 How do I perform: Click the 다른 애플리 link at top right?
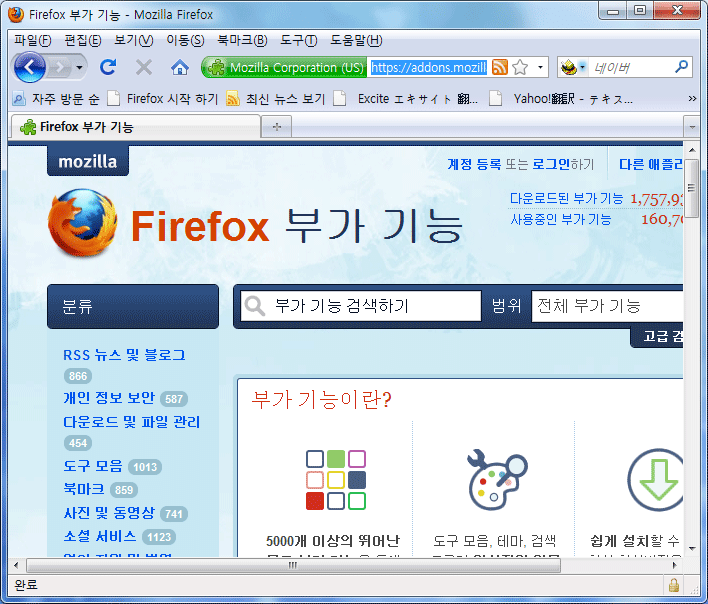651,164
